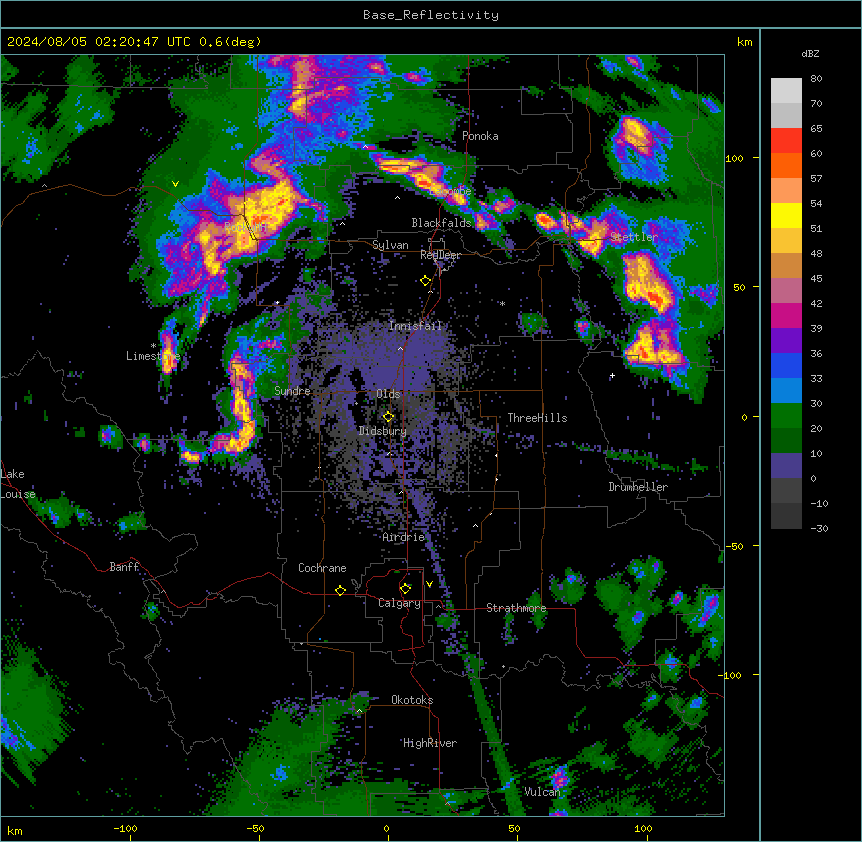Select the slate purple 10 dBZ legend swatch

pos(786,466)
